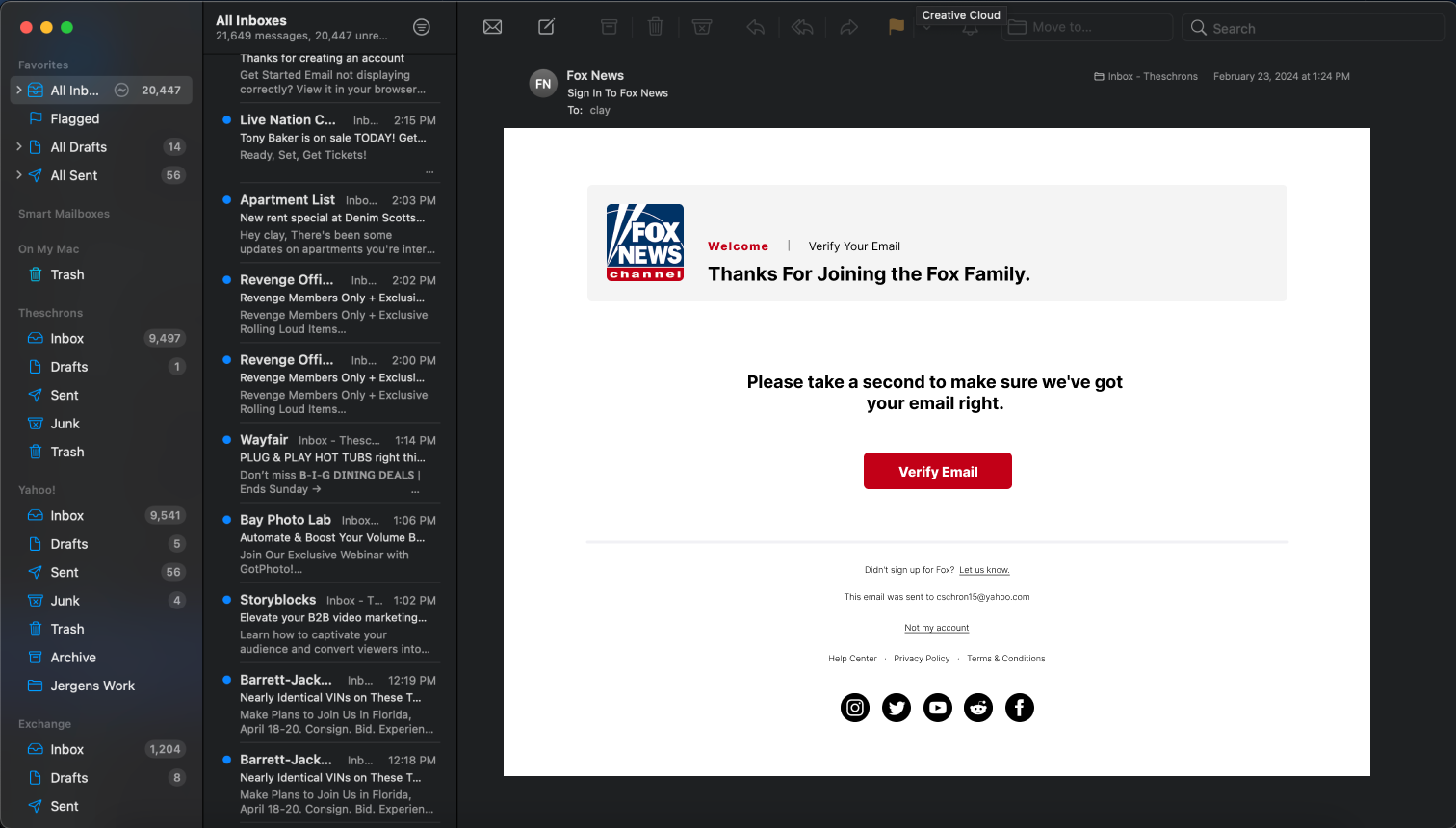The image size is (1456, 828).
Task: Open Fox News YouTube icon
Action: point(938,708)
